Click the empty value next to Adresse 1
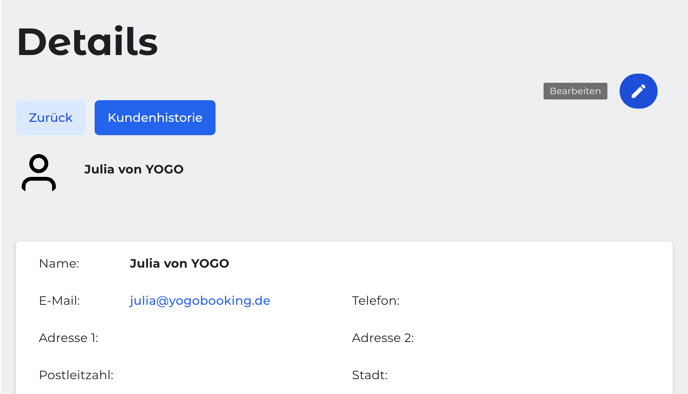Viewport: 688px width, 394px height. 219,338
